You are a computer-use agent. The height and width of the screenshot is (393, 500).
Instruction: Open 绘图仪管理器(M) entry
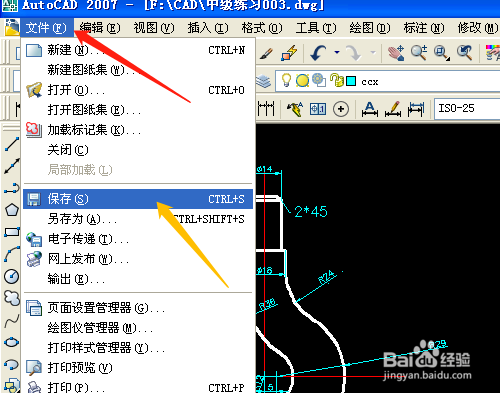click(138, 328)
